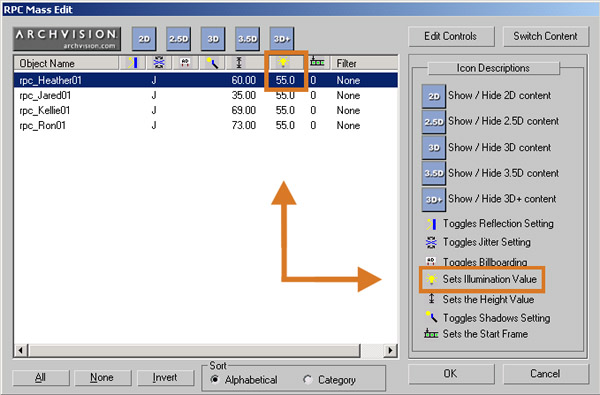This screenshot has width=600, height=395.
Task: Click the reflection setting column header icon
Action: [133, 62]
